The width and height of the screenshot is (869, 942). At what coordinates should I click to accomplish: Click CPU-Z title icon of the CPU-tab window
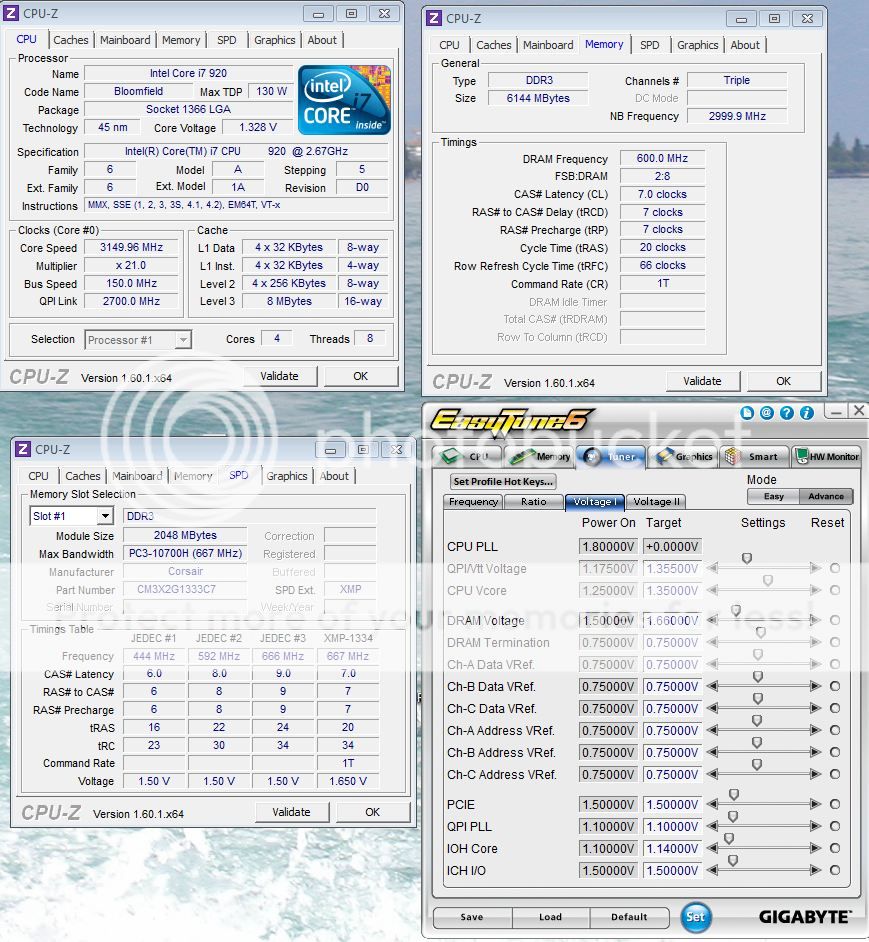pyautogui.click(x=11, y=13)
